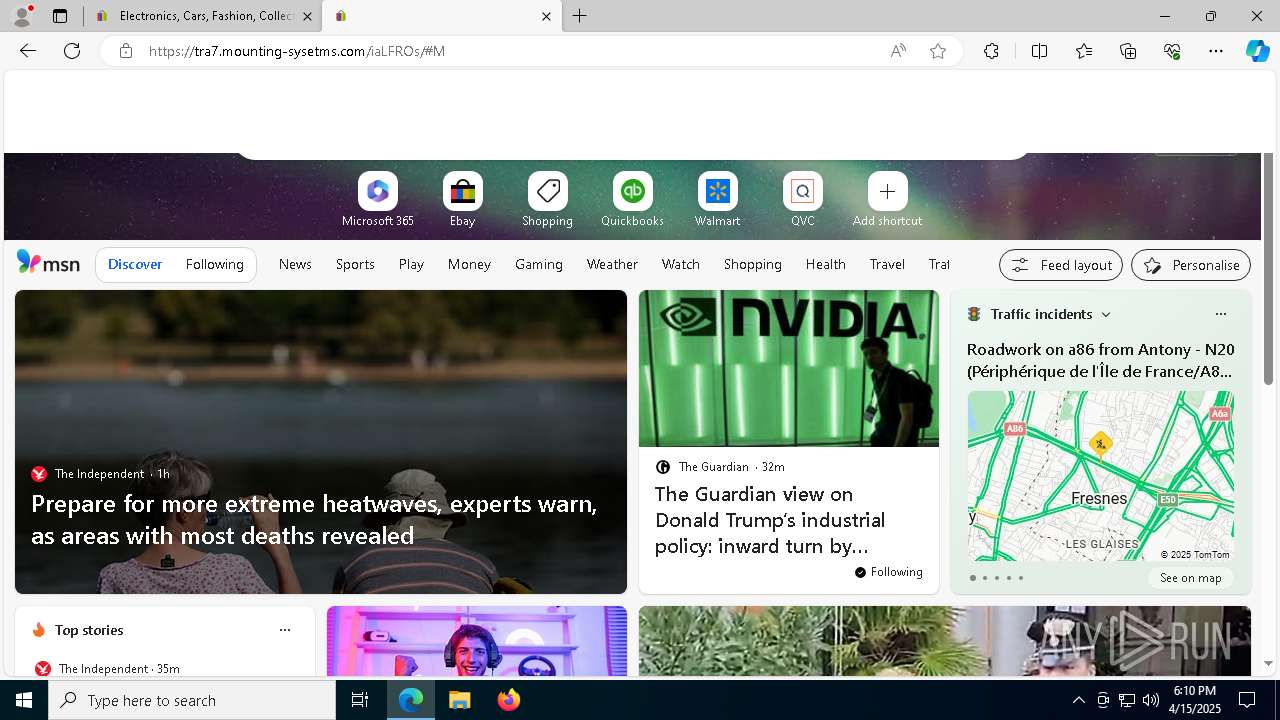
Task: Open Windows Start menu
Action: tap(24, 700)
